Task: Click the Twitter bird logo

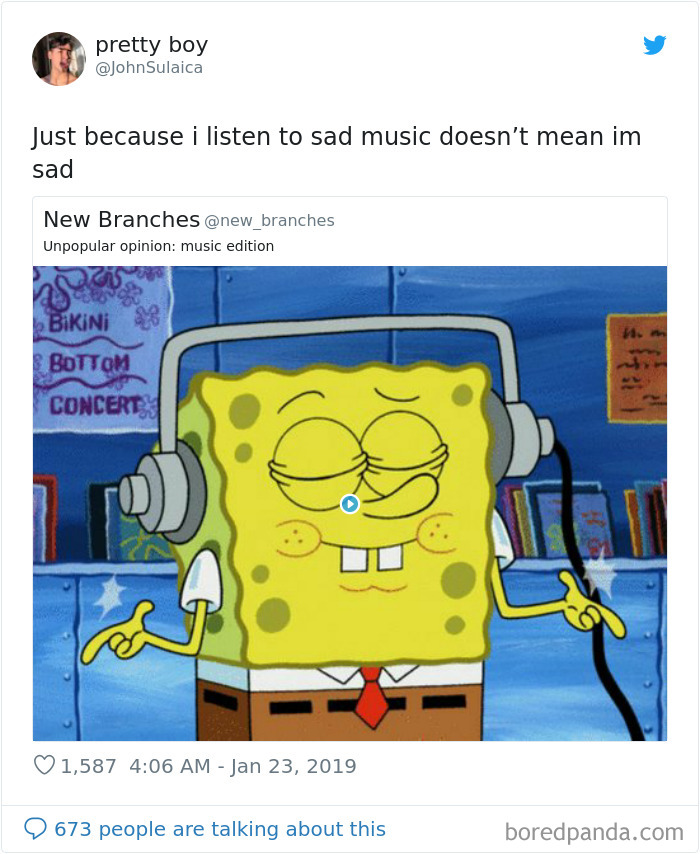Action: (x=654, y=45)
